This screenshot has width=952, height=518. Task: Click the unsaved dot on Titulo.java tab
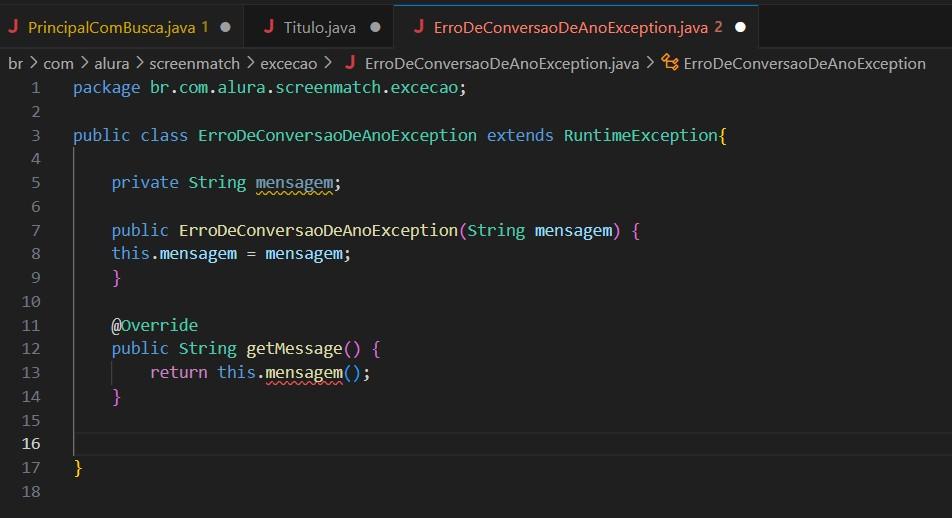coord(375,27)
